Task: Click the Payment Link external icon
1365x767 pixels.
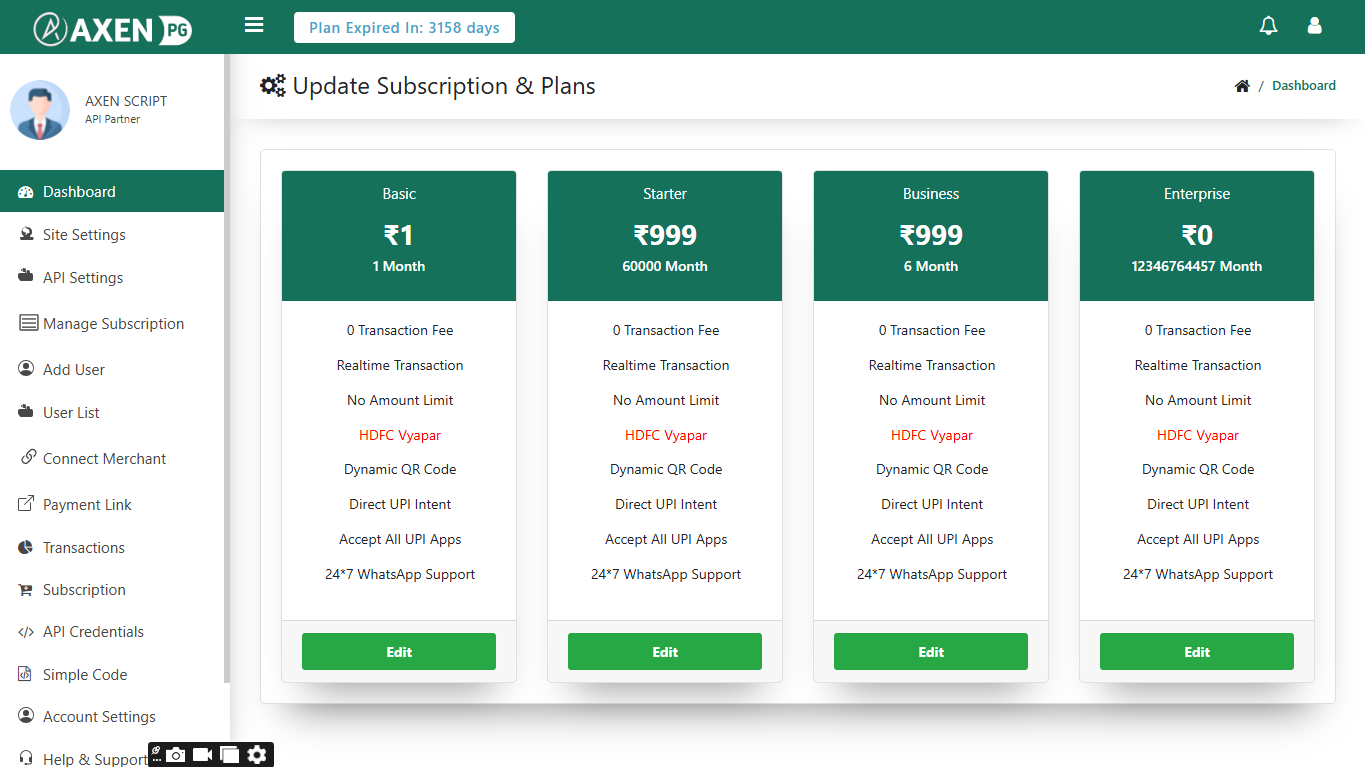Action: tap(26, 504)
